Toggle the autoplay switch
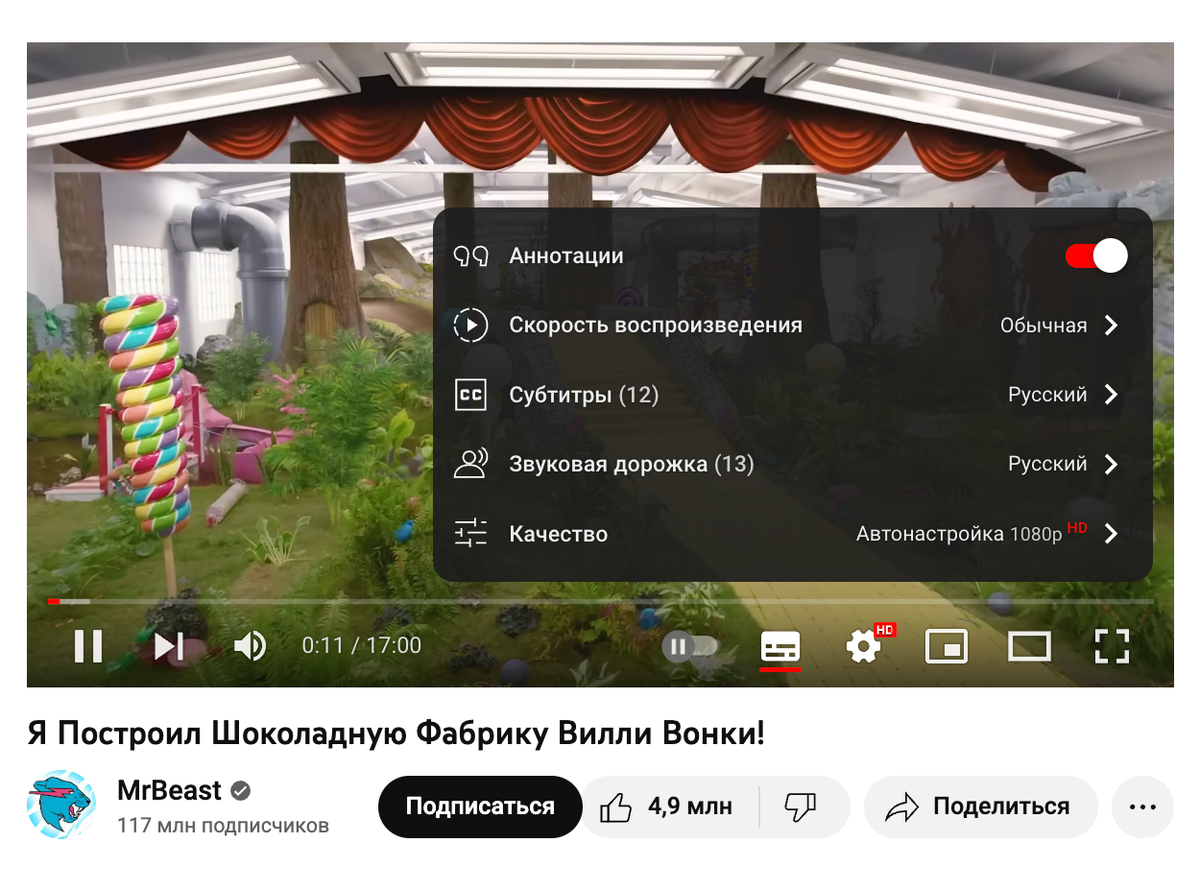 [x=690, y=646]
